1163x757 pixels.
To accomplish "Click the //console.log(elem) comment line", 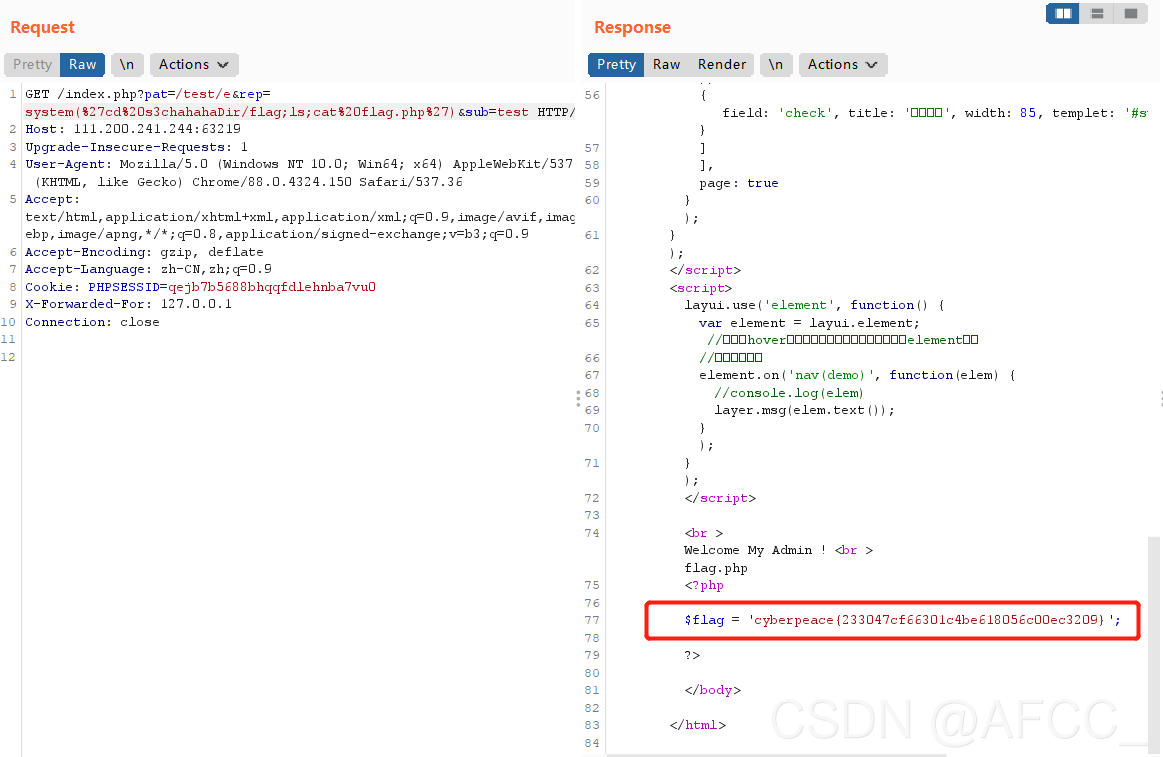I will coord(788,393).
